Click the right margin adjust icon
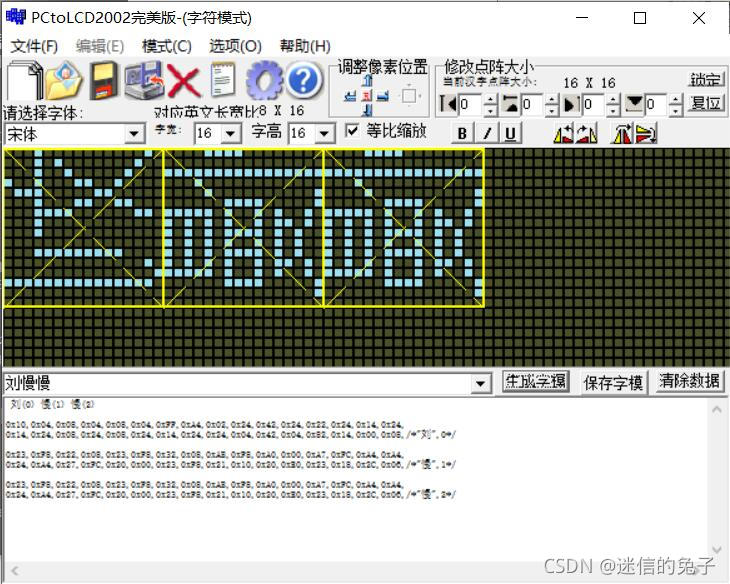The width and height of the screenshot is (730, 584). pos(572,104)
